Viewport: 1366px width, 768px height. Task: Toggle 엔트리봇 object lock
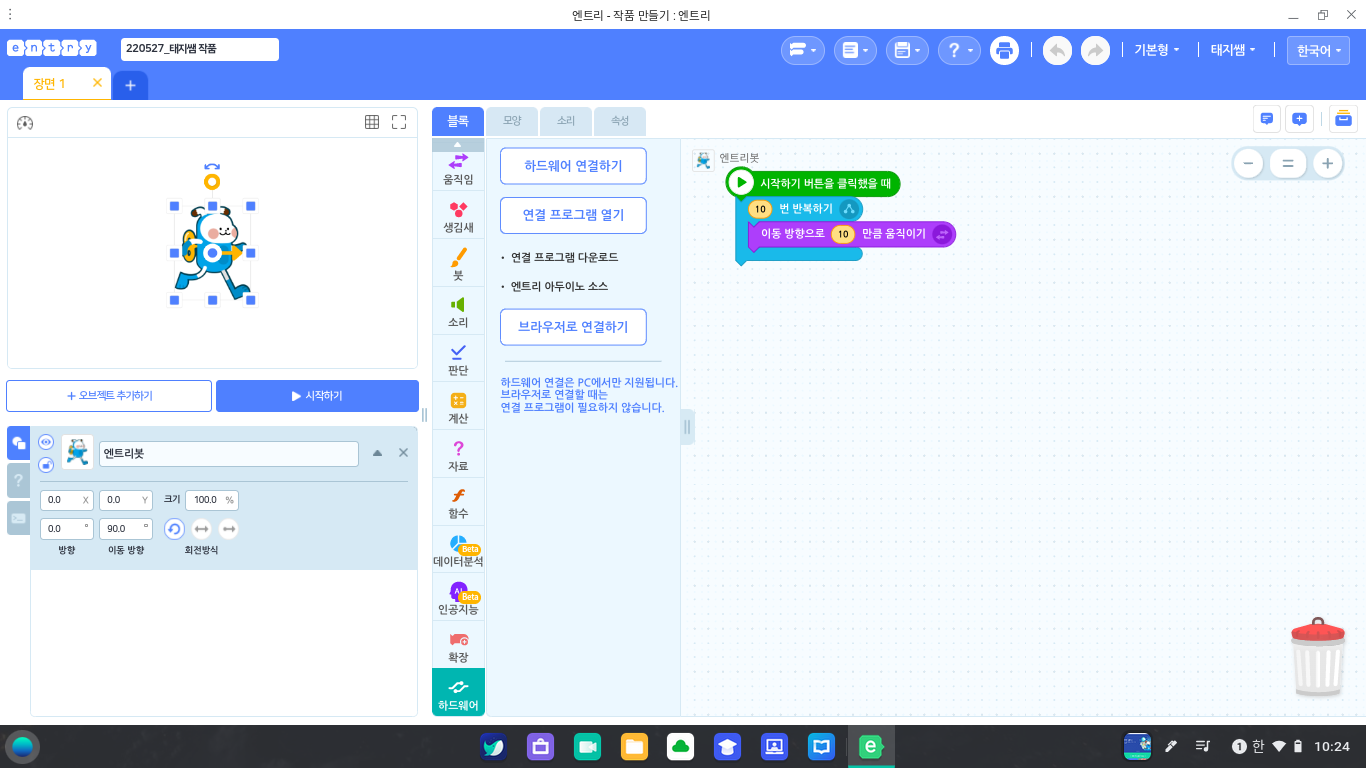pos(46,465)
